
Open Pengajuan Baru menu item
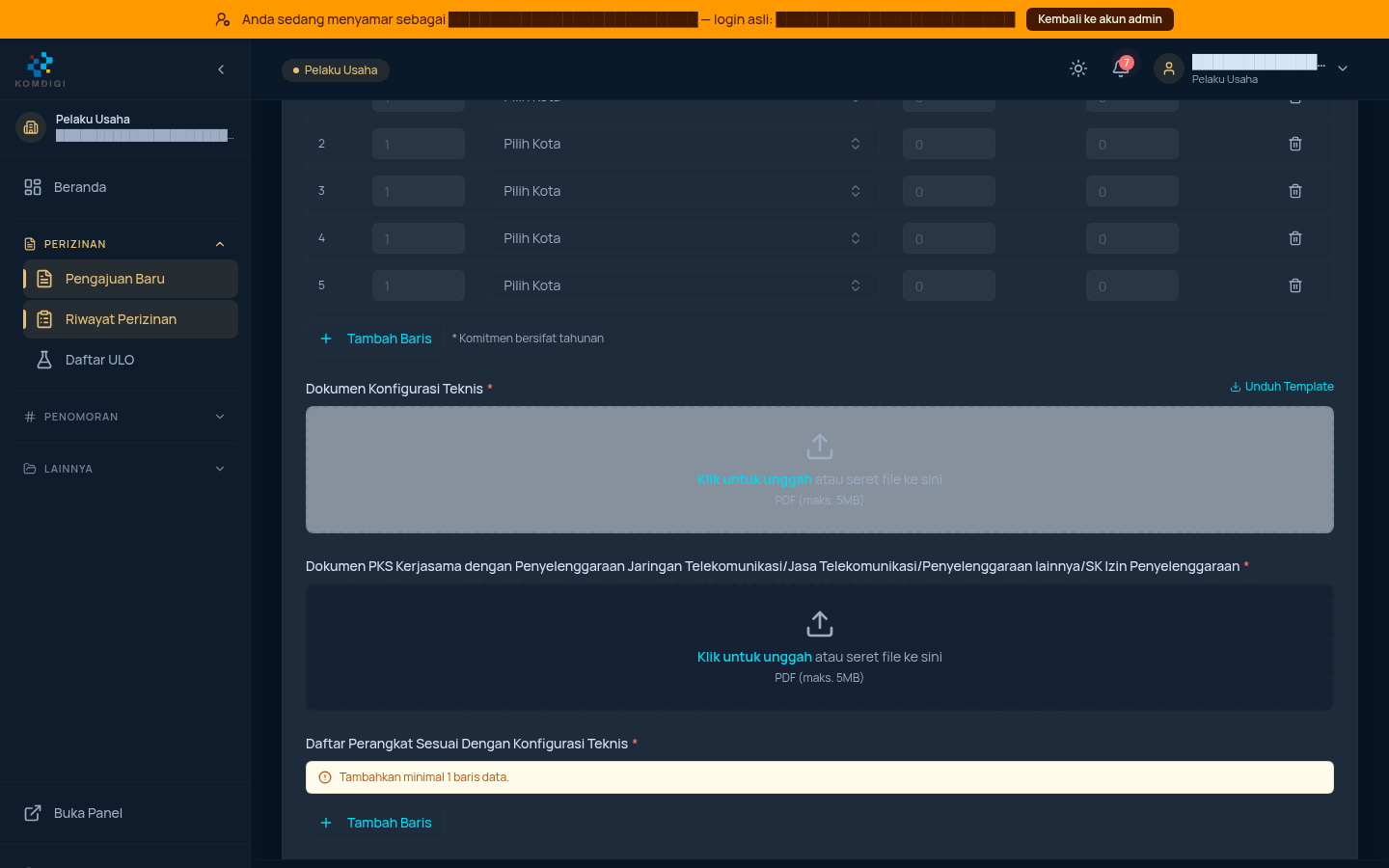pyautogui.click(x=131, y=279)
